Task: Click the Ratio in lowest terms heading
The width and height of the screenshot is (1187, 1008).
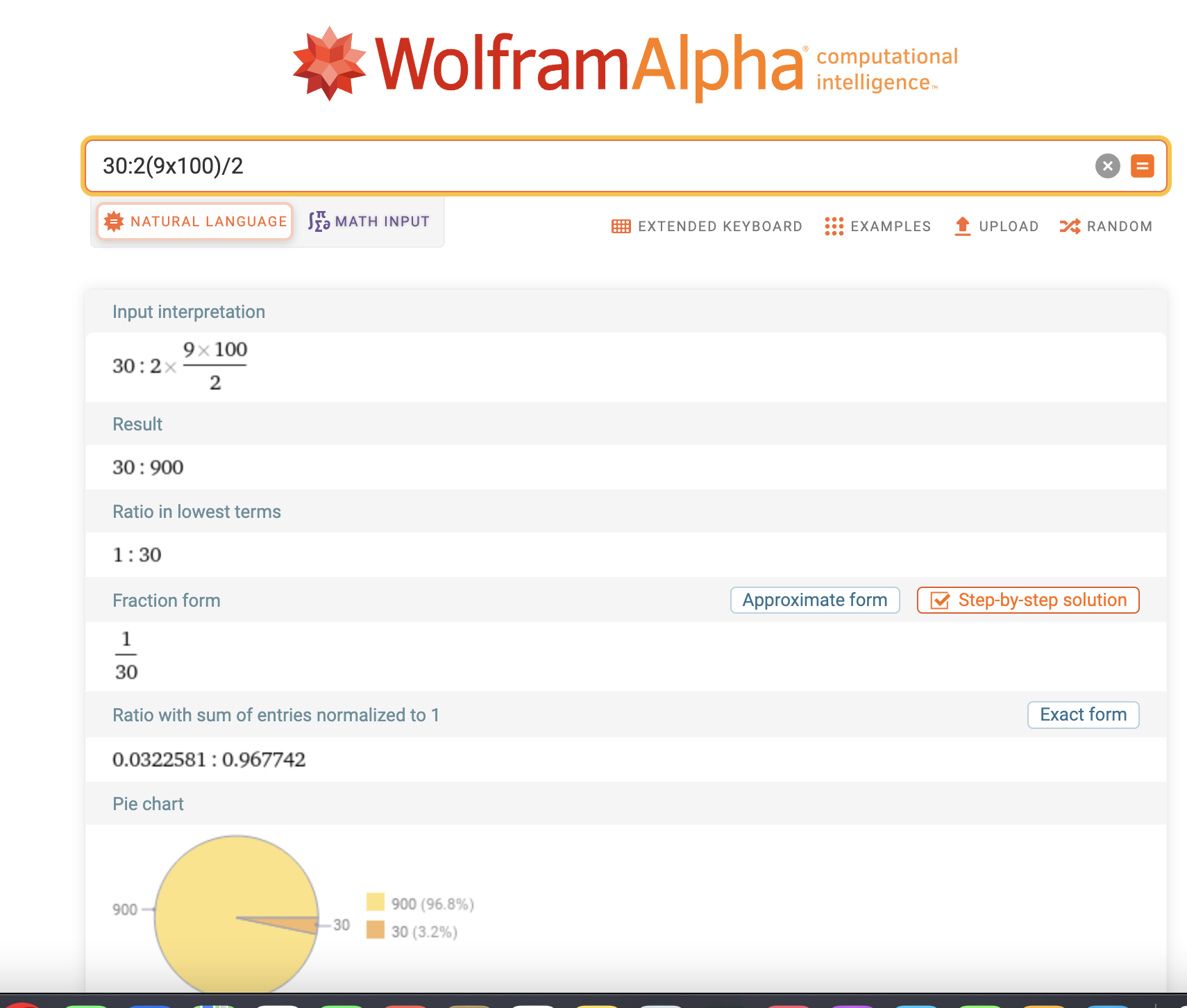Action: 196,512
